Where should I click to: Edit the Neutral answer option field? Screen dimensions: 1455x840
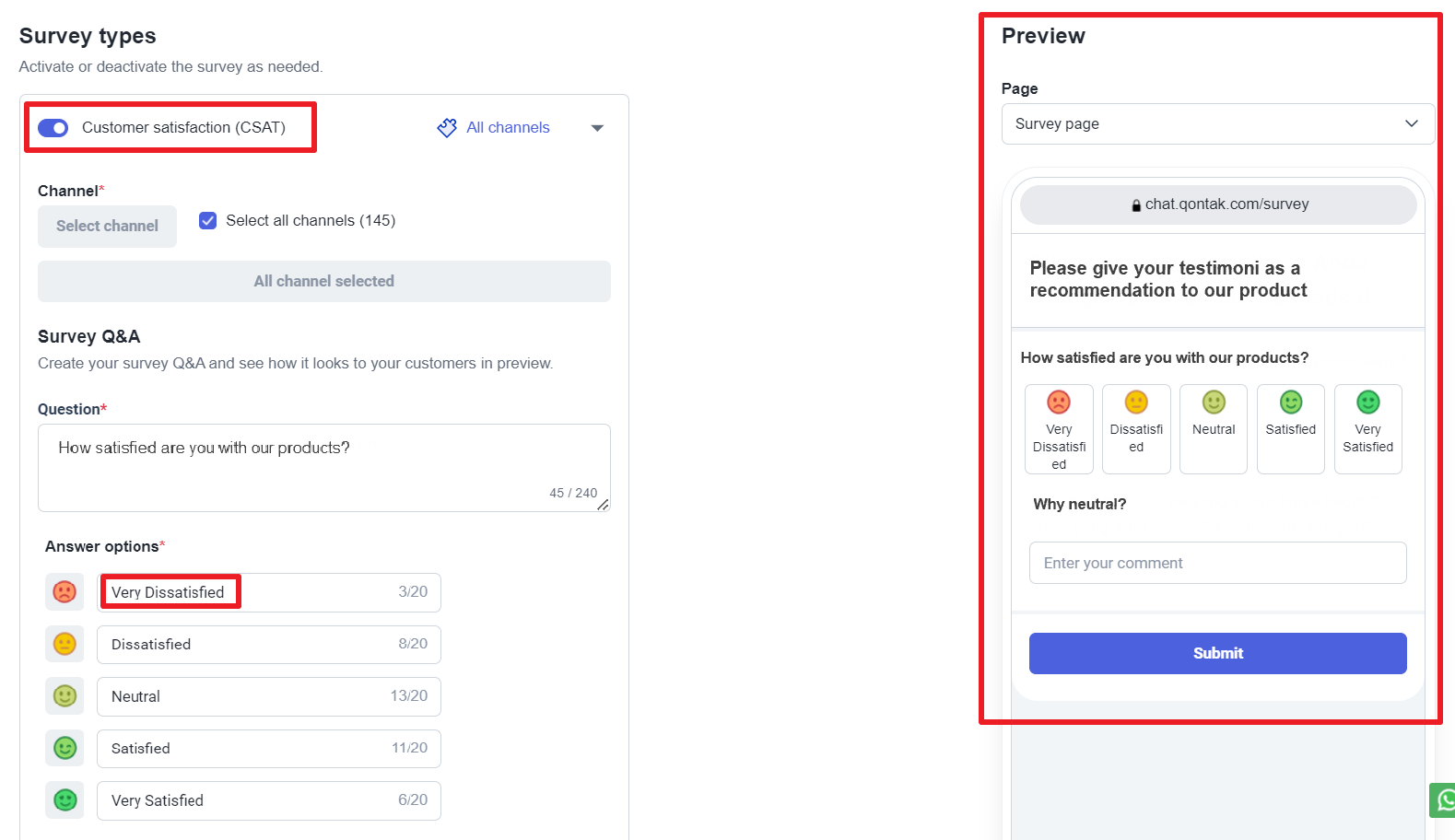(x=269, y=696)
